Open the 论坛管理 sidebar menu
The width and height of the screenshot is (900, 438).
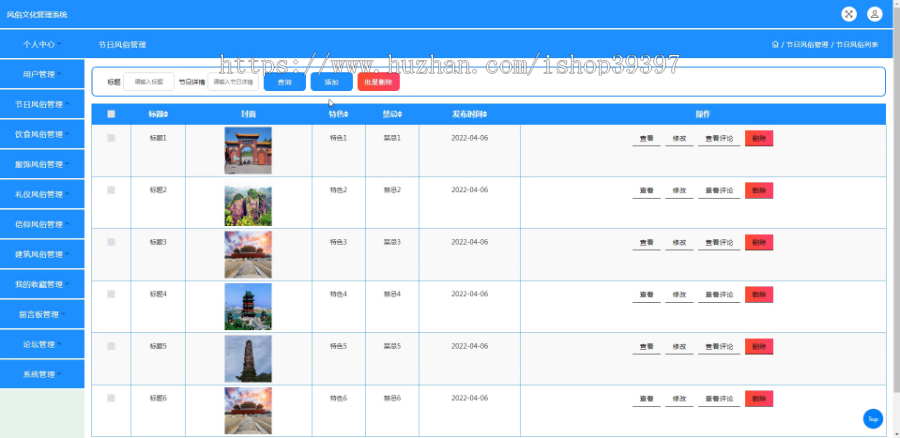click(42, 344)
